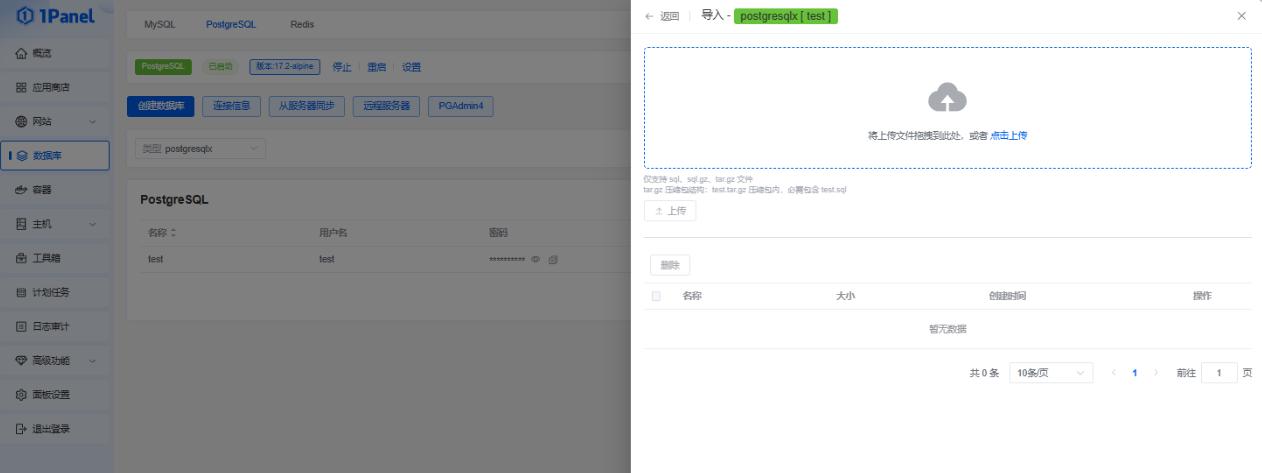The height and width of the screenshot is (473, 1262).
Task: Click 远程服务器 remote server button
Action: 386,106
